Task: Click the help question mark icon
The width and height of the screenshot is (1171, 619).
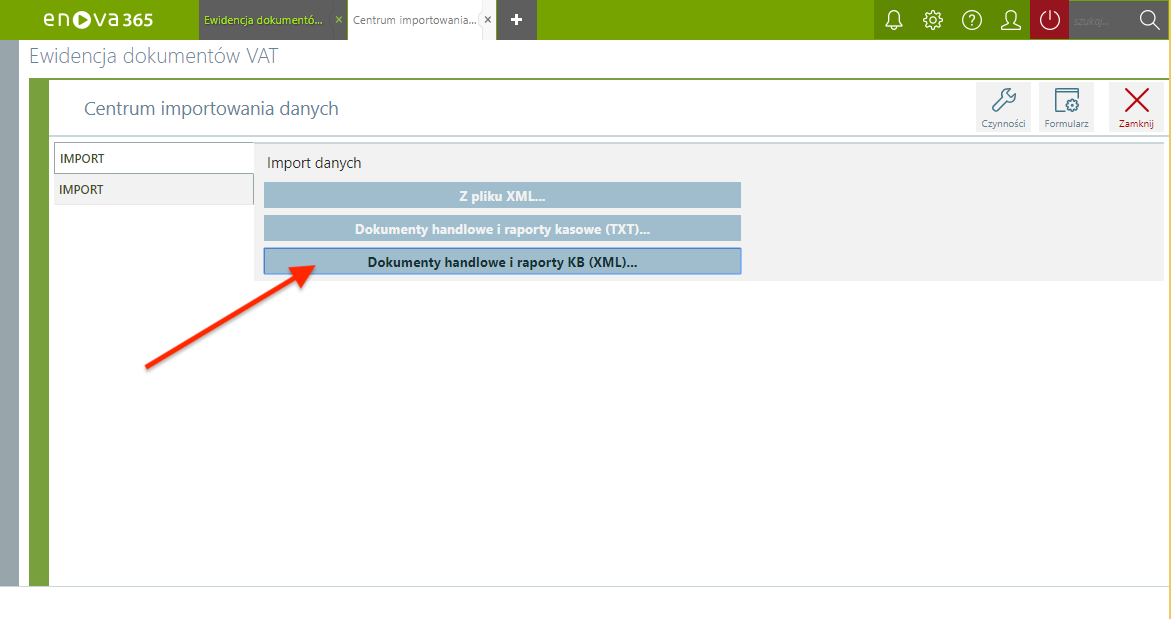Action: point(972,20)
